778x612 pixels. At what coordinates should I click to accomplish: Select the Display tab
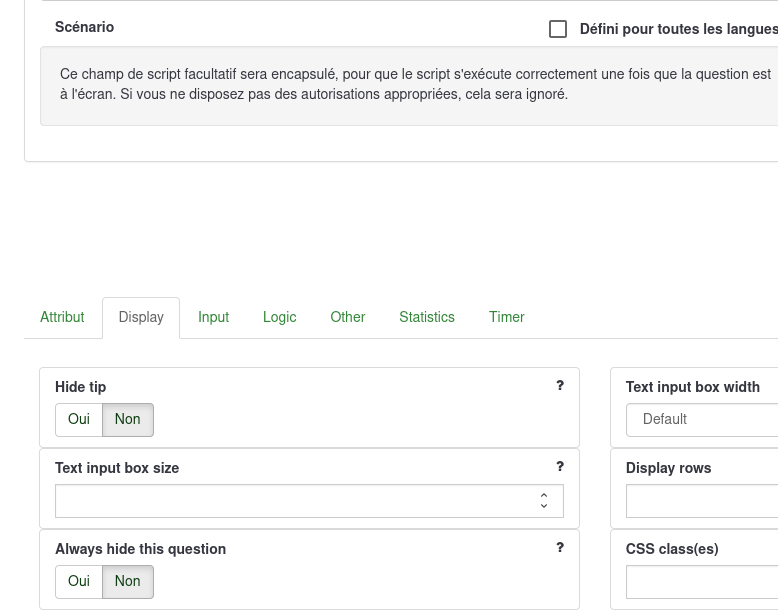141,317
